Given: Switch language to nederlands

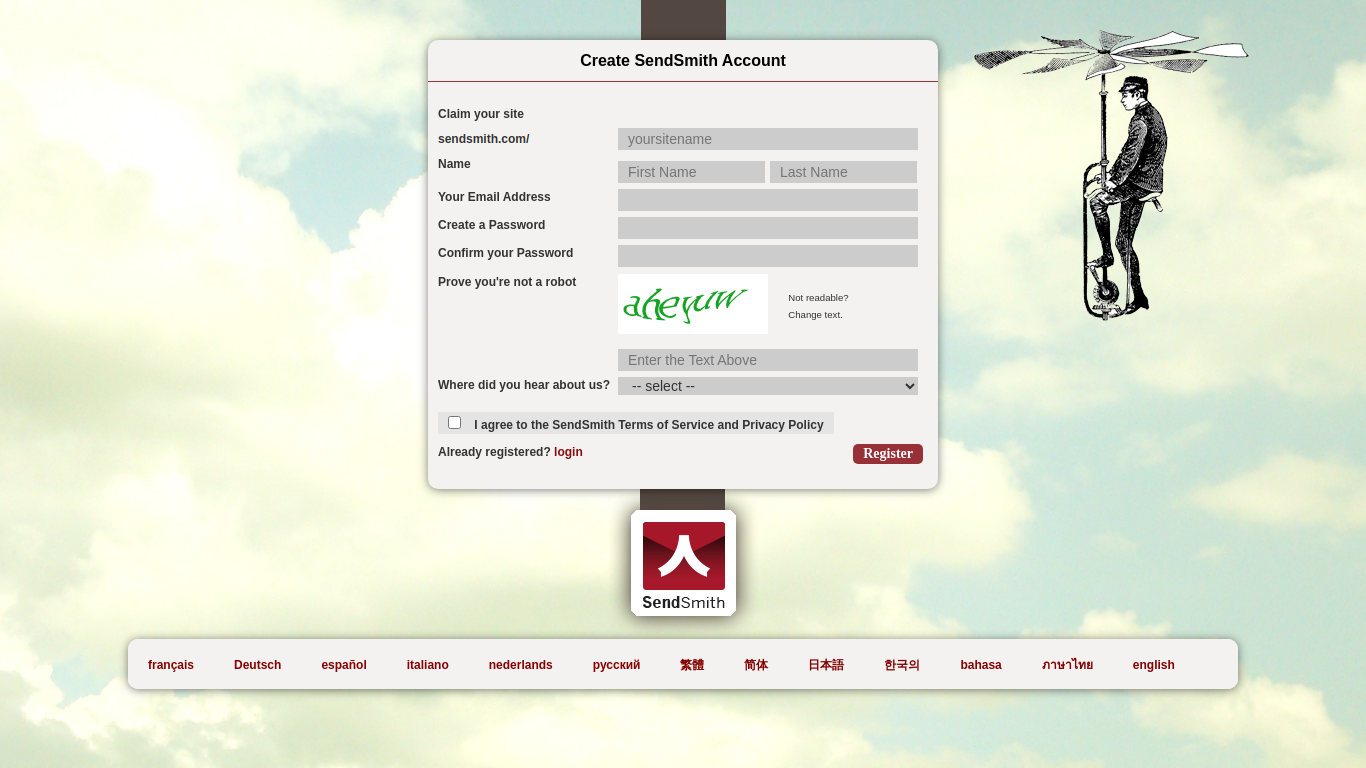Looking at the screenshot, I should tap(521, 665).
